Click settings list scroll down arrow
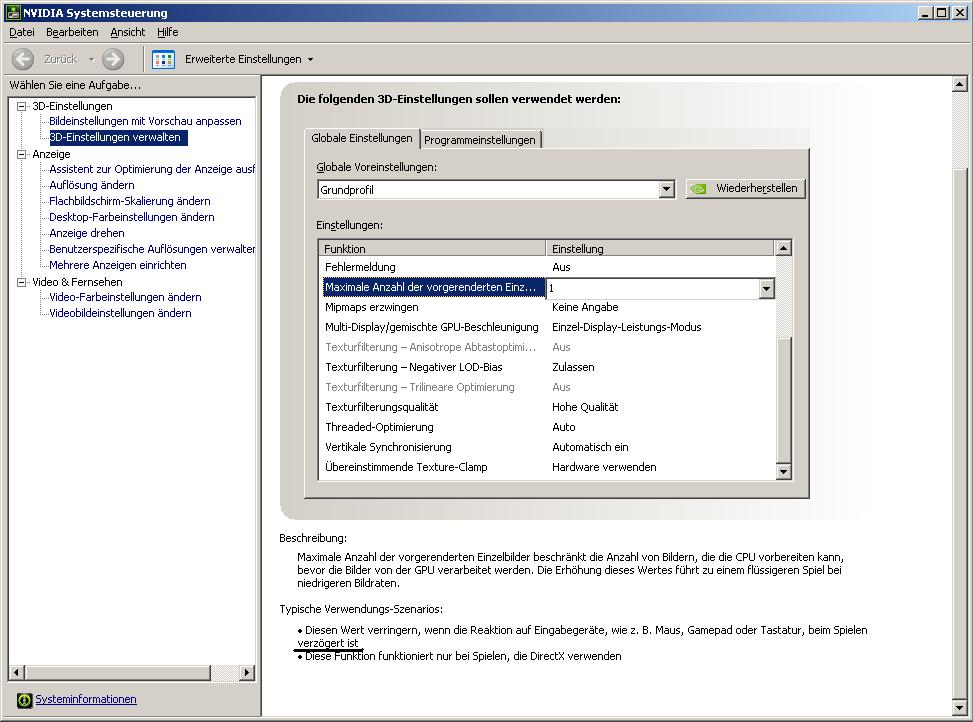 783,472
